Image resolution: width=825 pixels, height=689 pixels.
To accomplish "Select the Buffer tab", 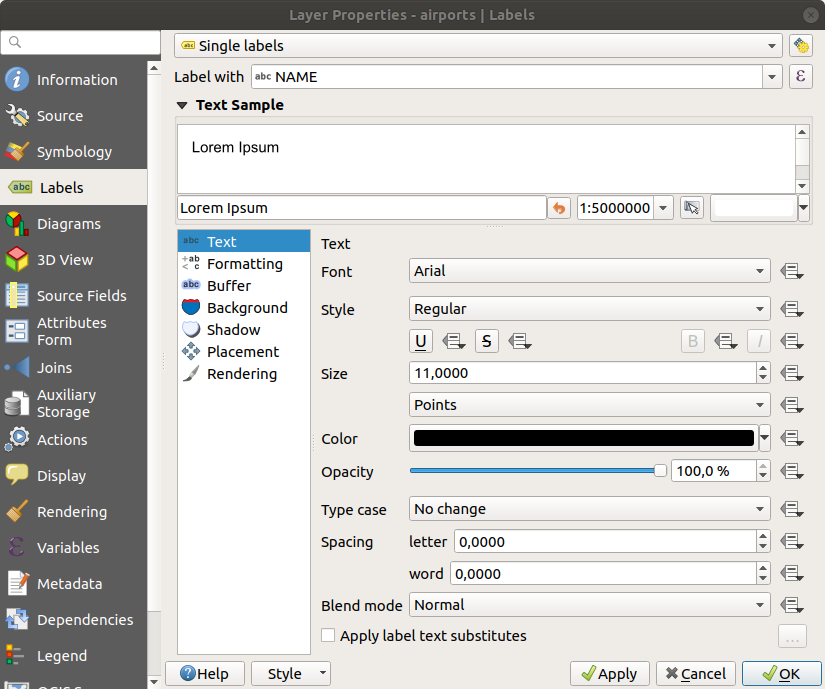I will pos(244,286).
